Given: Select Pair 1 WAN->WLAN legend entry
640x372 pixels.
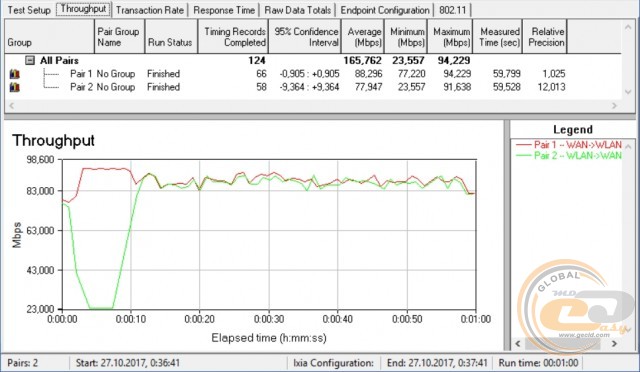Looking at the screenshot, I should click(x=569, y=145).
